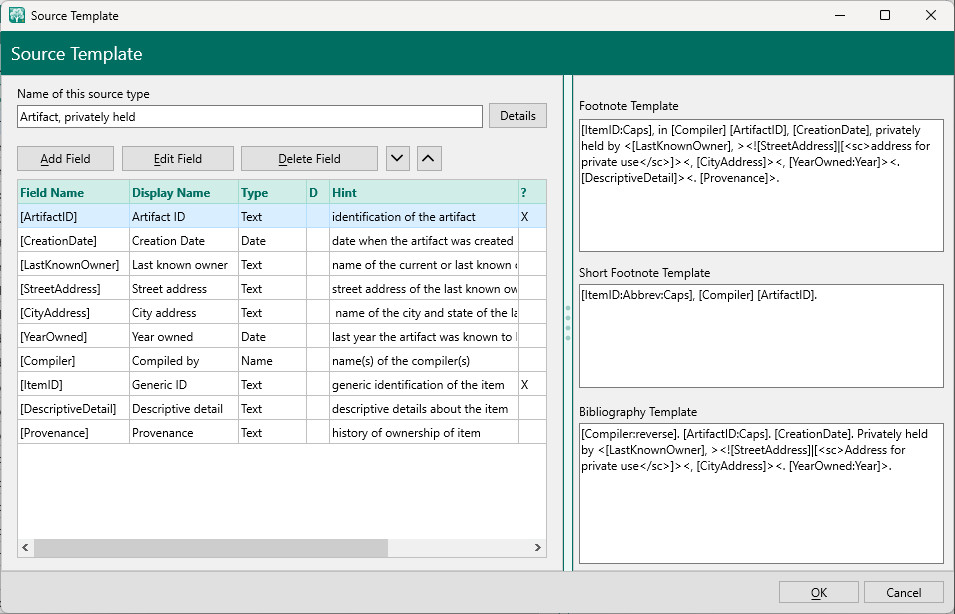Click the move field down arrow button

point(398,158)
